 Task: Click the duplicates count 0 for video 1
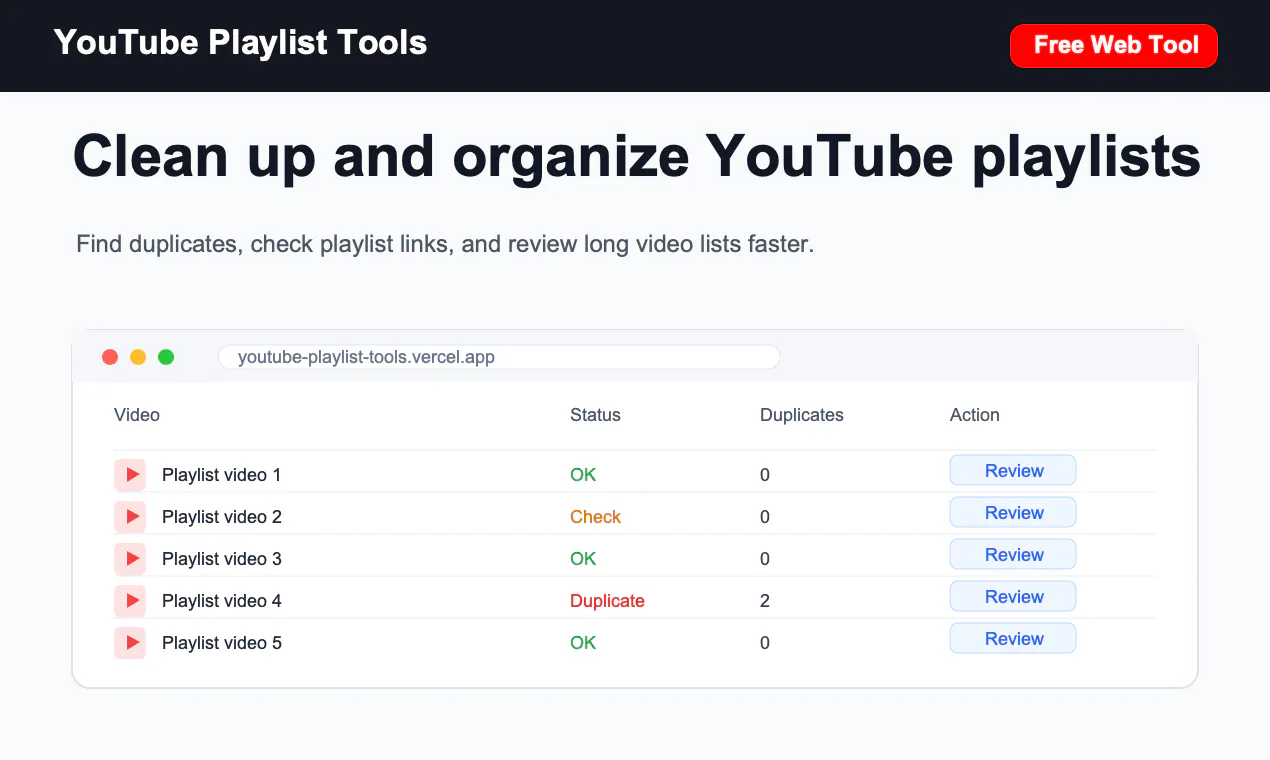765,475
